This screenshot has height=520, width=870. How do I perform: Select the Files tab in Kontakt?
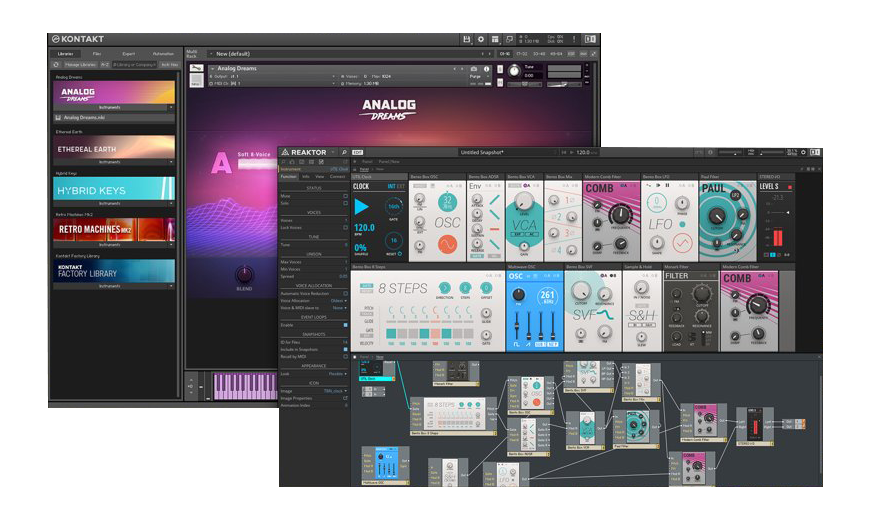[97, 54]
